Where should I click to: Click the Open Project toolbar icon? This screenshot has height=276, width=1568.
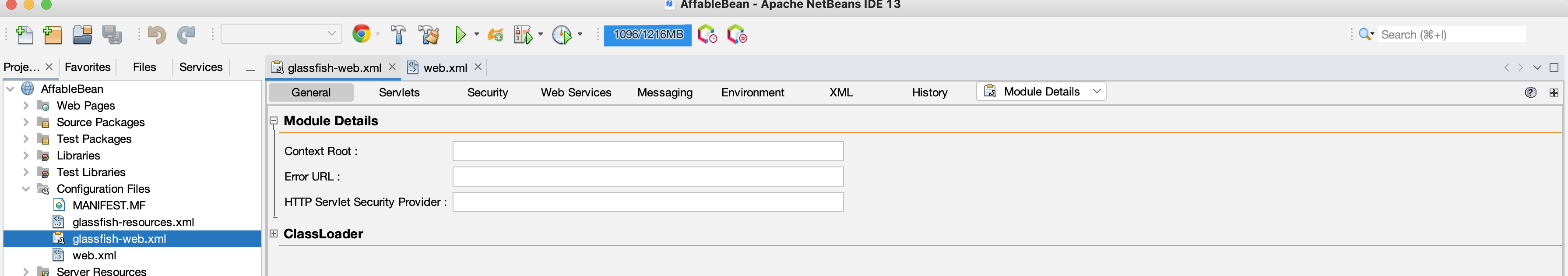point(82,35)
